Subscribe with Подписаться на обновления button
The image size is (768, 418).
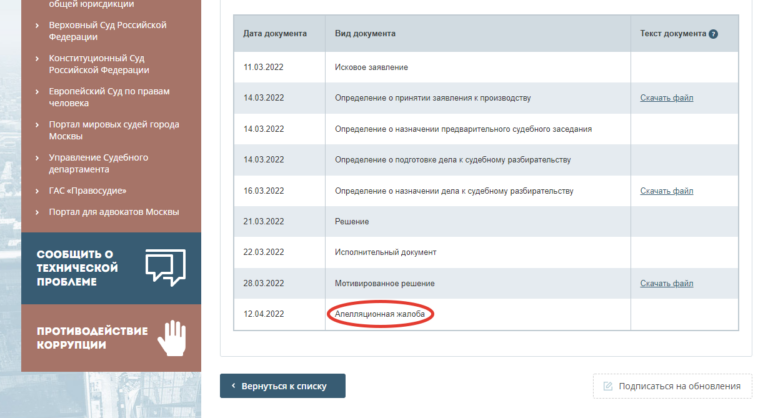point(672,386)
